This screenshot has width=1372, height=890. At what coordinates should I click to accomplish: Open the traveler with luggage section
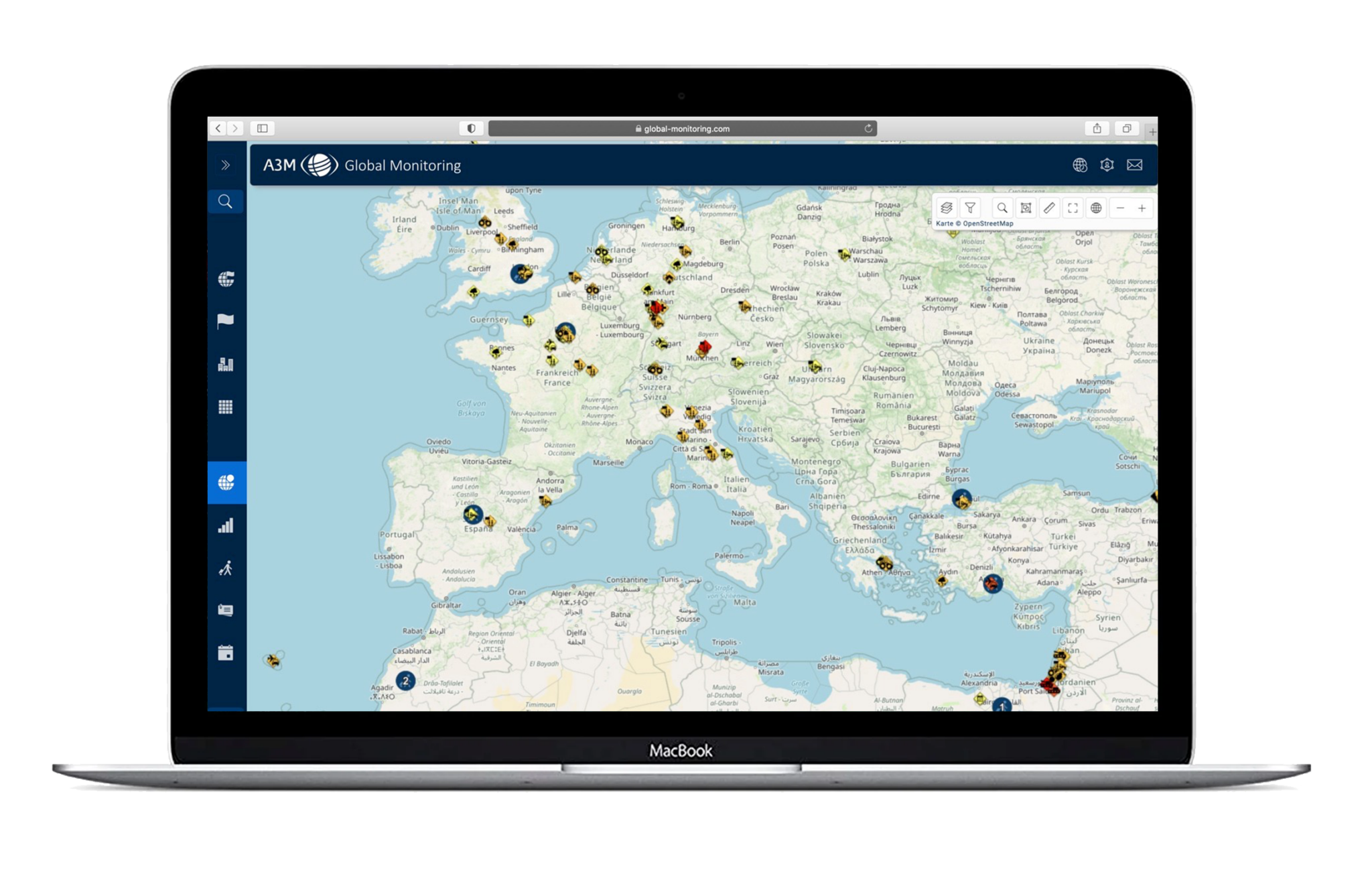click(x=226, y=568)
